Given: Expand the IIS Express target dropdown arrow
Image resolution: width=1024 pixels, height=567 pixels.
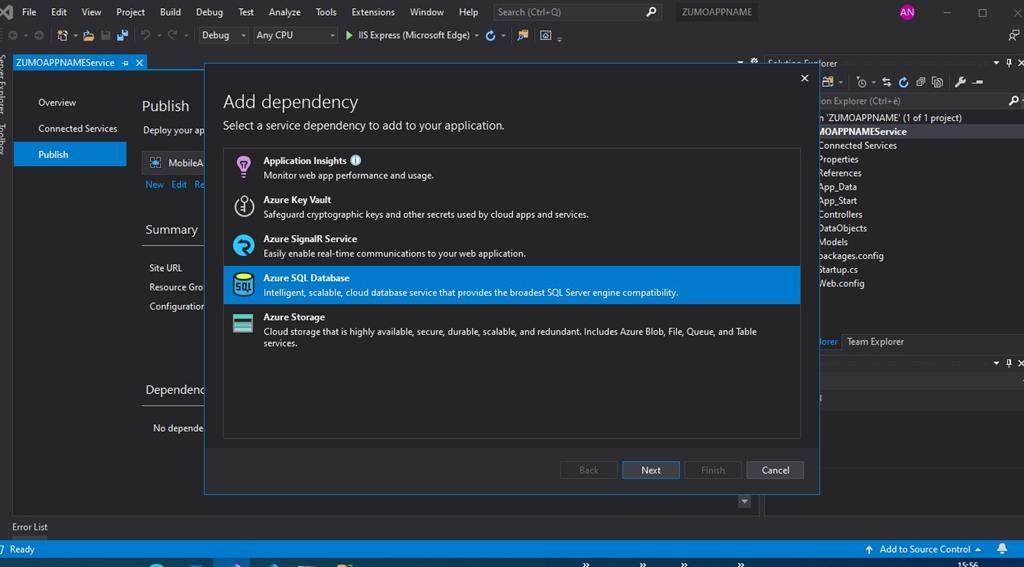Looking at the screenshot, I should tap(476, 35).
